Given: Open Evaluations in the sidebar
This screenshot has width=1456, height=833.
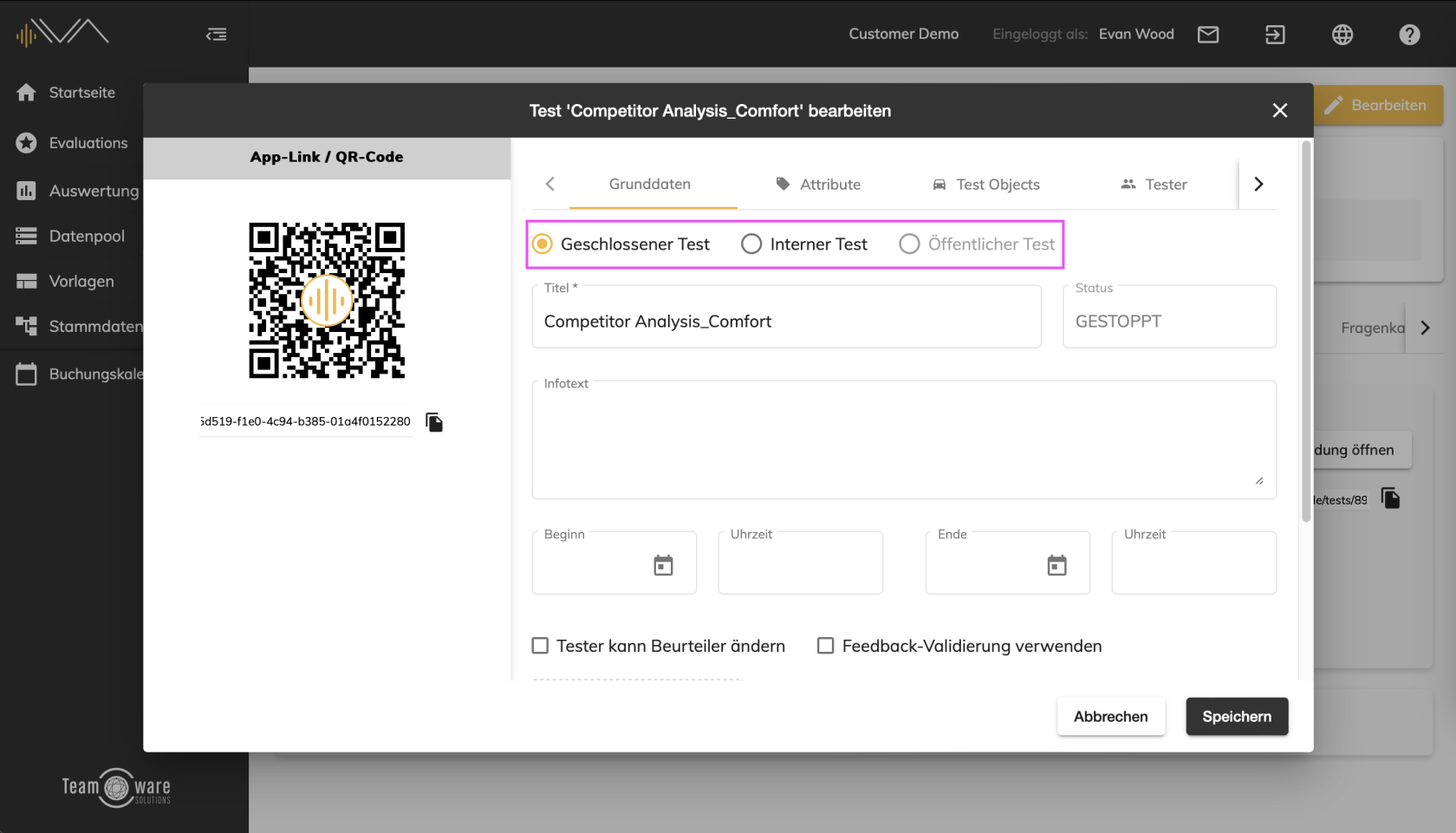Looking at the screenshot, I should click(x=88, y=143).
